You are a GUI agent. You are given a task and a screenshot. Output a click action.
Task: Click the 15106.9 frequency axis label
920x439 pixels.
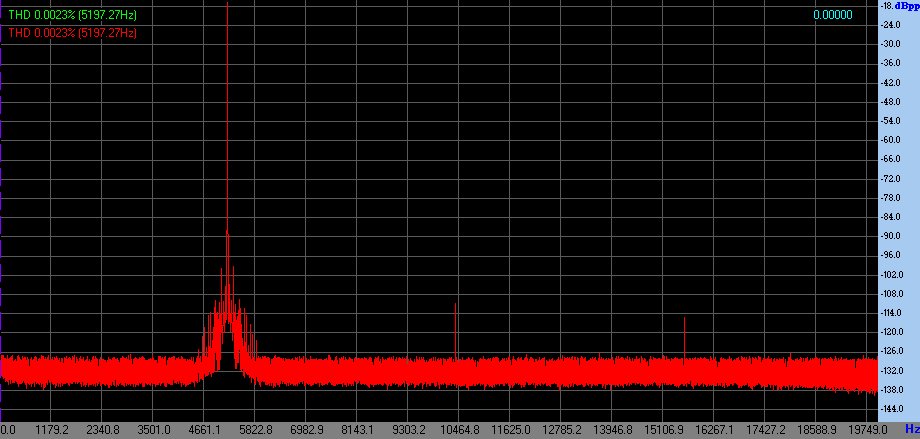click(x=664, y=430)
